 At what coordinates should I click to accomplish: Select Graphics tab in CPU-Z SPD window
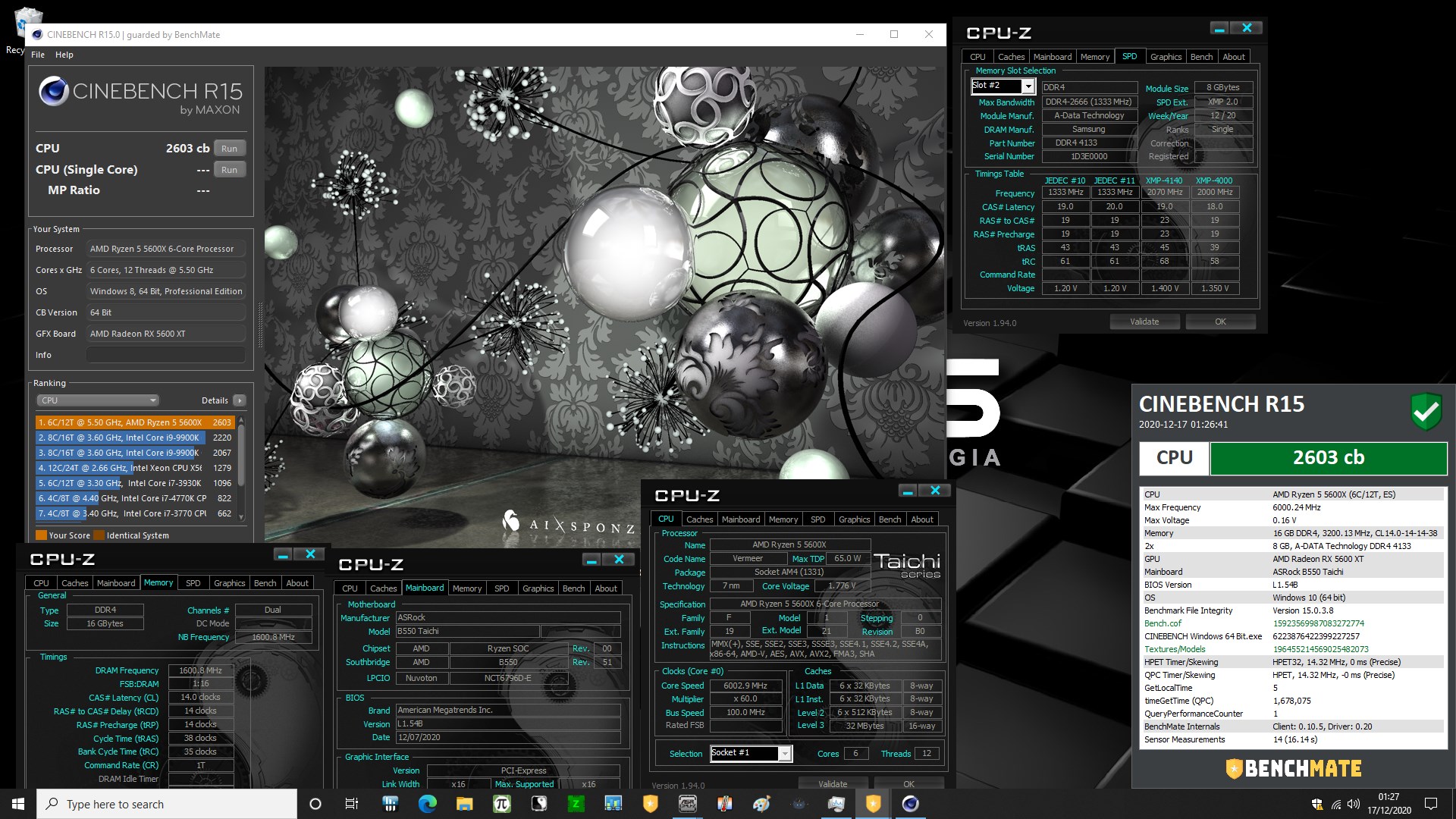[x=1166, y=57]
